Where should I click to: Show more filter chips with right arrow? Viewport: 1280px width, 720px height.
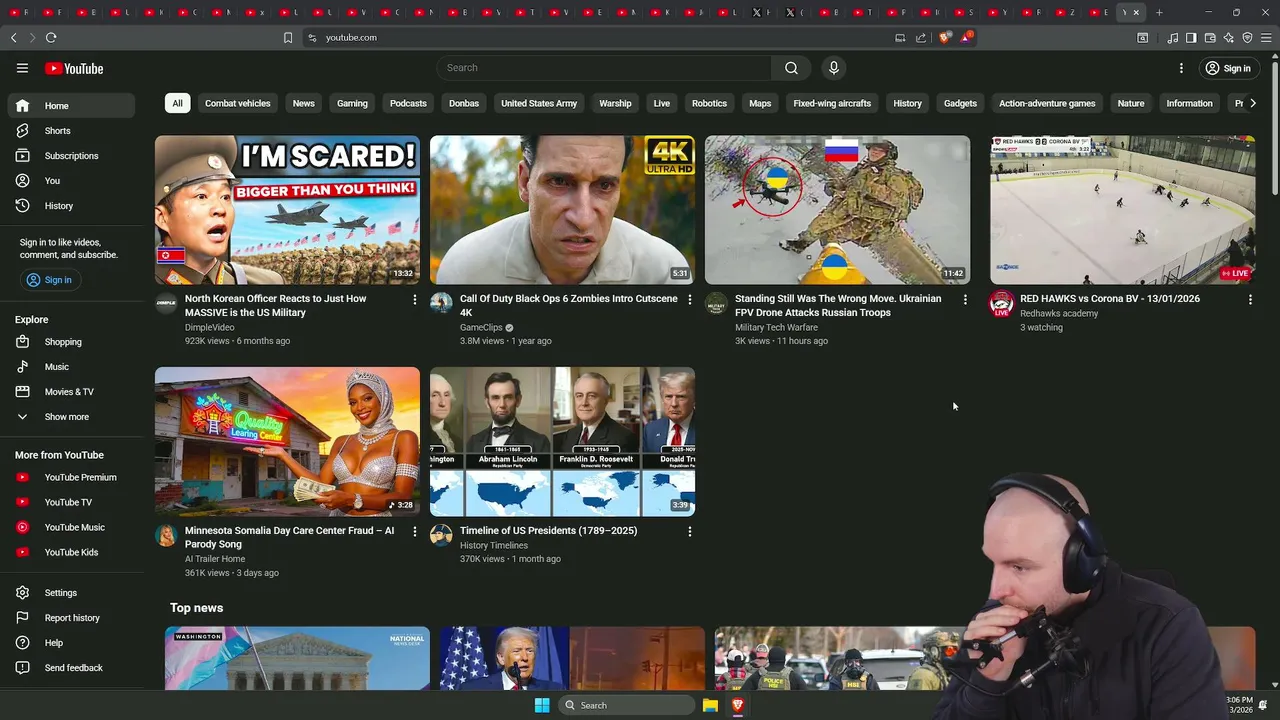(x=1253, y=103)
